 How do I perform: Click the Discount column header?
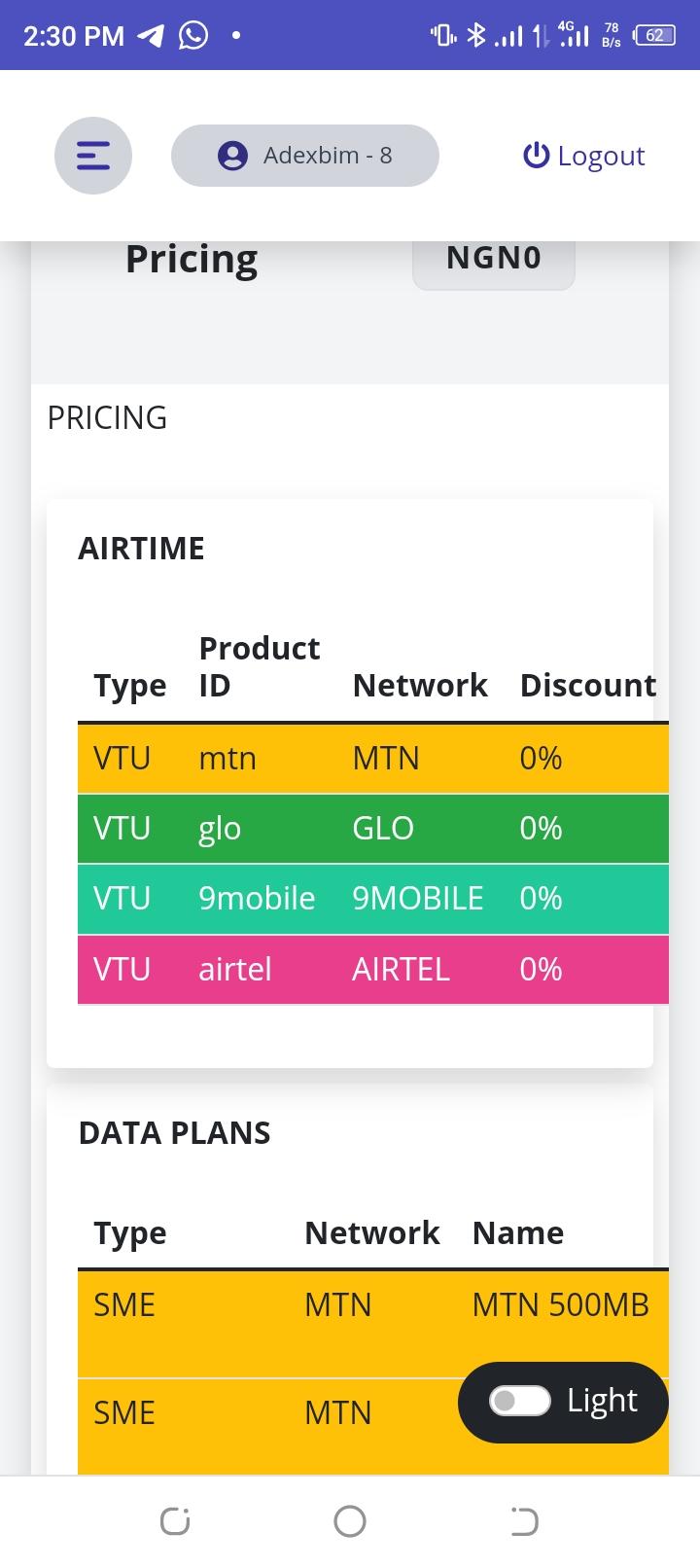click(588, 686)
